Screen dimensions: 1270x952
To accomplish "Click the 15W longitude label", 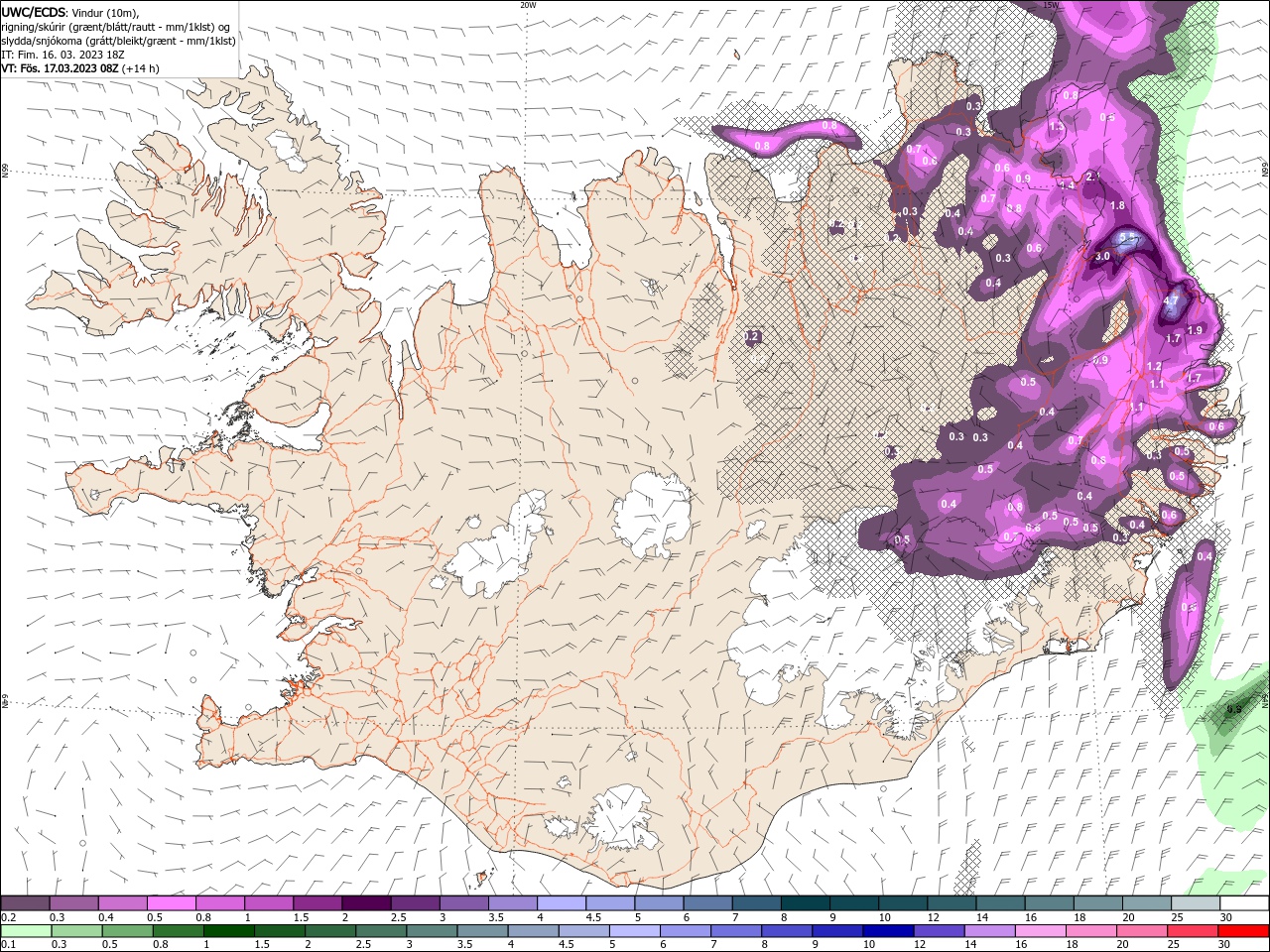I will click(1052, 5).
